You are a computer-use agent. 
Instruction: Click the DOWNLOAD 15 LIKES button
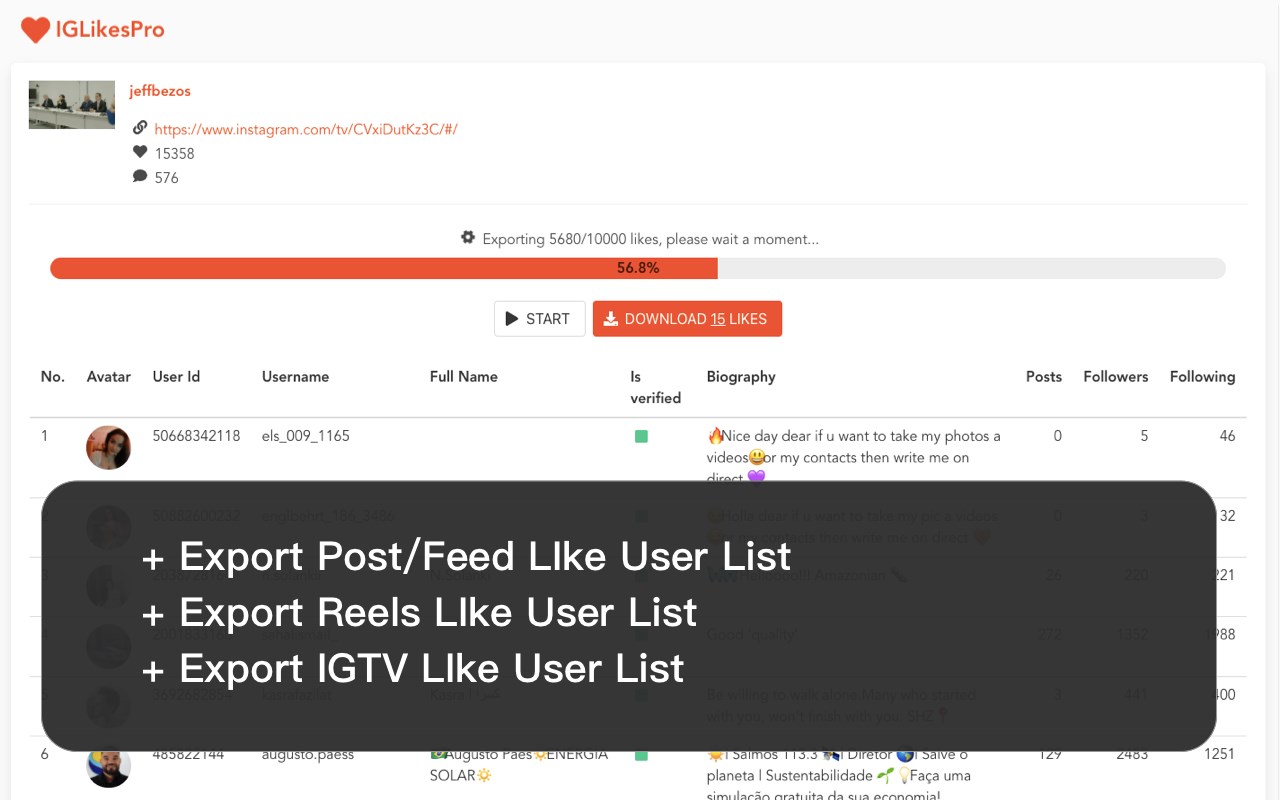[687, 319]
